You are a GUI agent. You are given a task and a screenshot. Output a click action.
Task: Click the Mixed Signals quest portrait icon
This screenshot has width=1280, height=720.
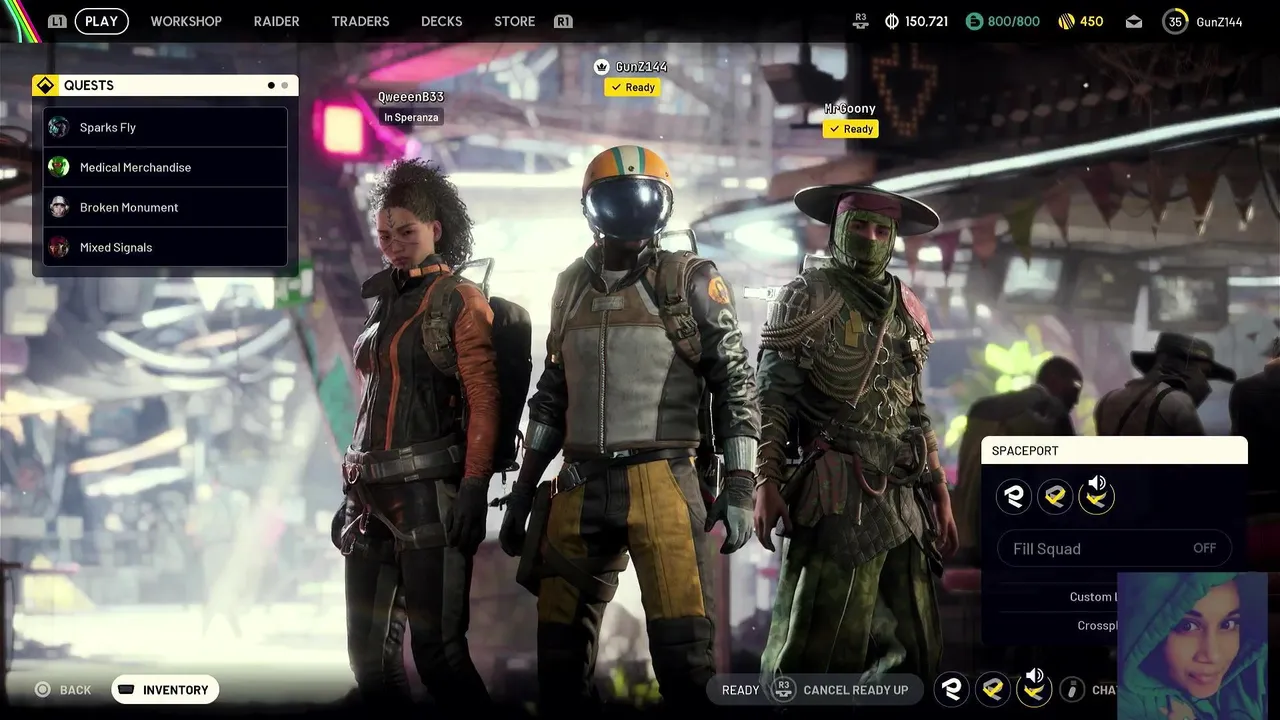pyautogui.click(x=59, y=247)
